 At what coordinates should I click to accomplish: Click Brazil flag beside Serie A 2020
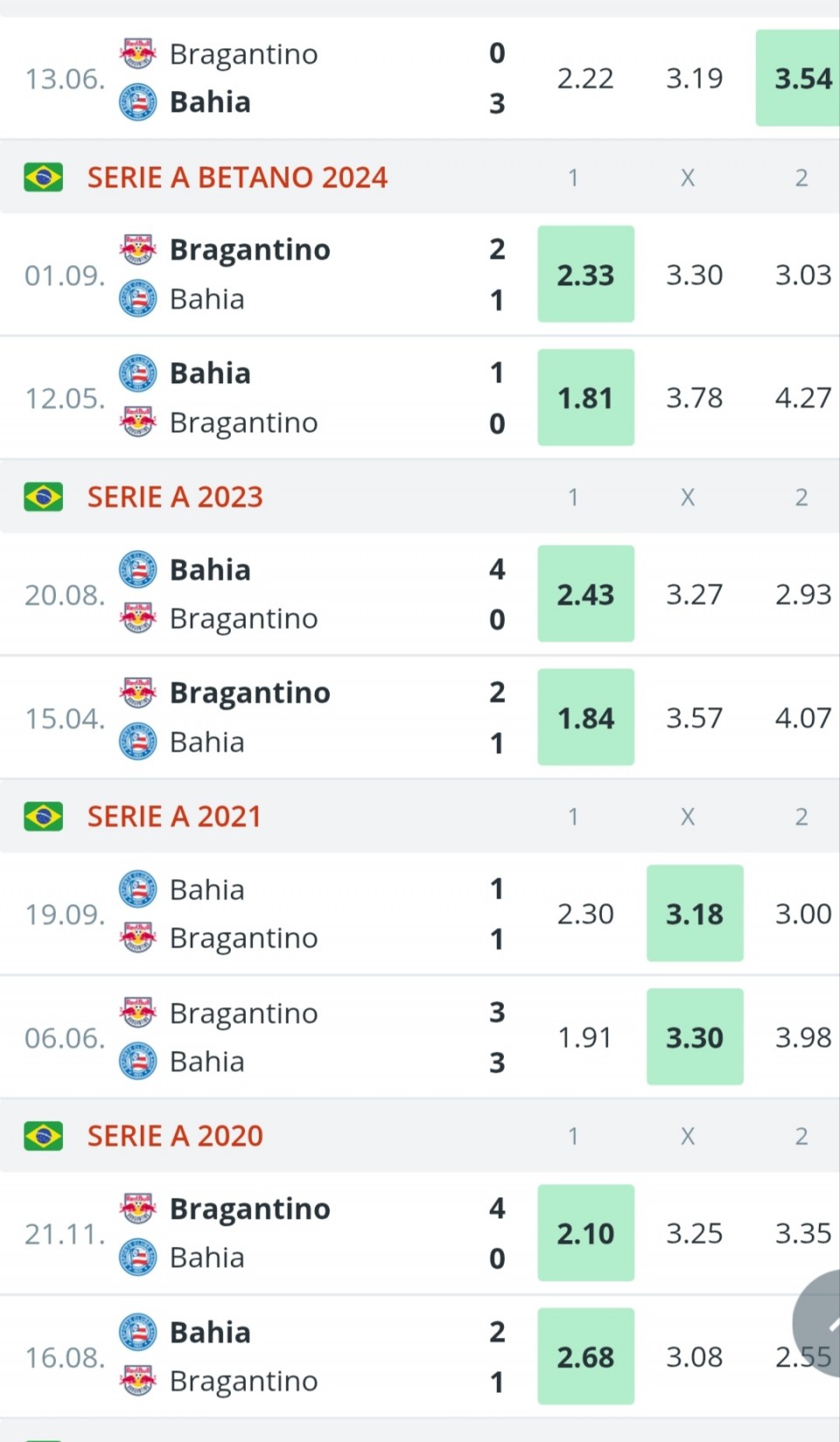coord(43,1136)
